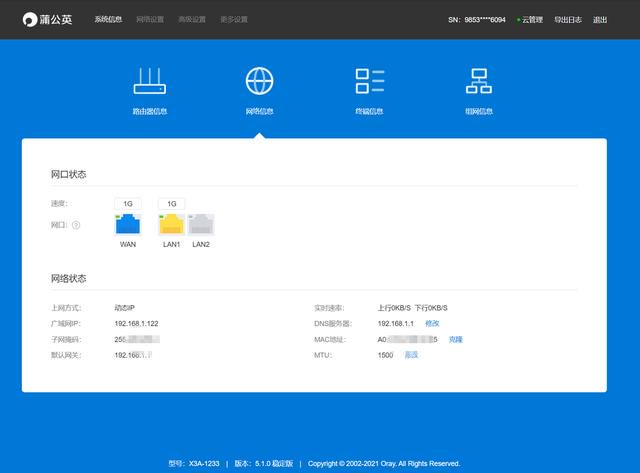This screenshot has width=640, height=473.
Task: Open the 更多设置 menu
Action: tap(234, 19)
